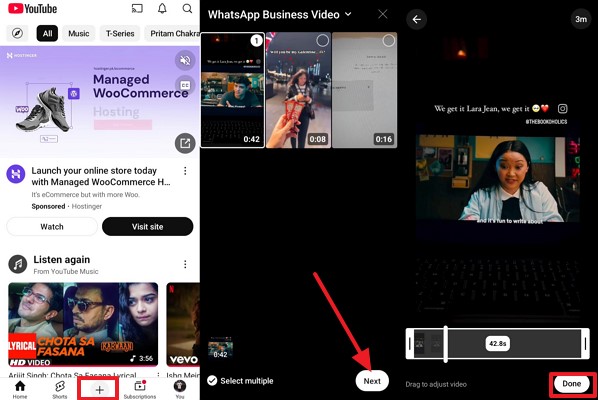Tap the selected 0:42 clip preview
598x400 pixels.
coord(220,347)
